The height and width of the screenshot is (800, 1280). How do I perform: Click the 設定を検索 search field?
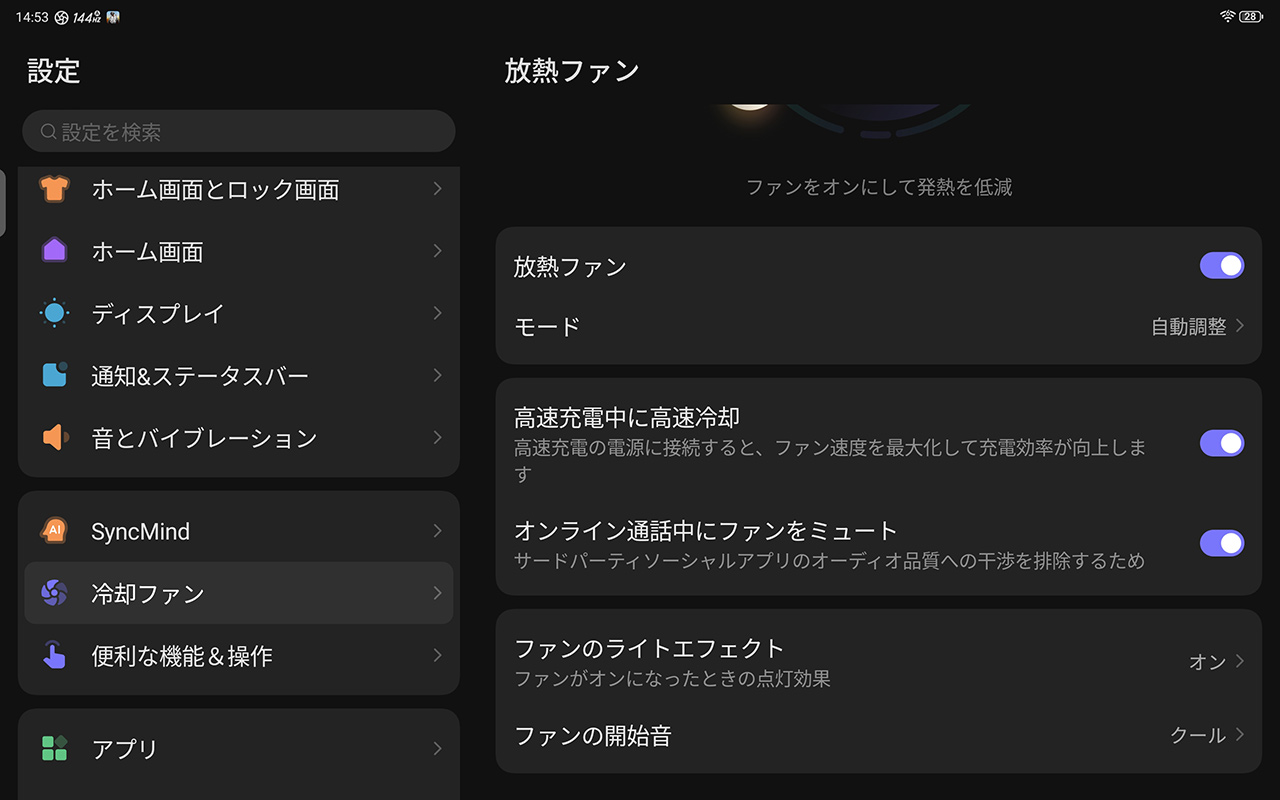point(238,132)
